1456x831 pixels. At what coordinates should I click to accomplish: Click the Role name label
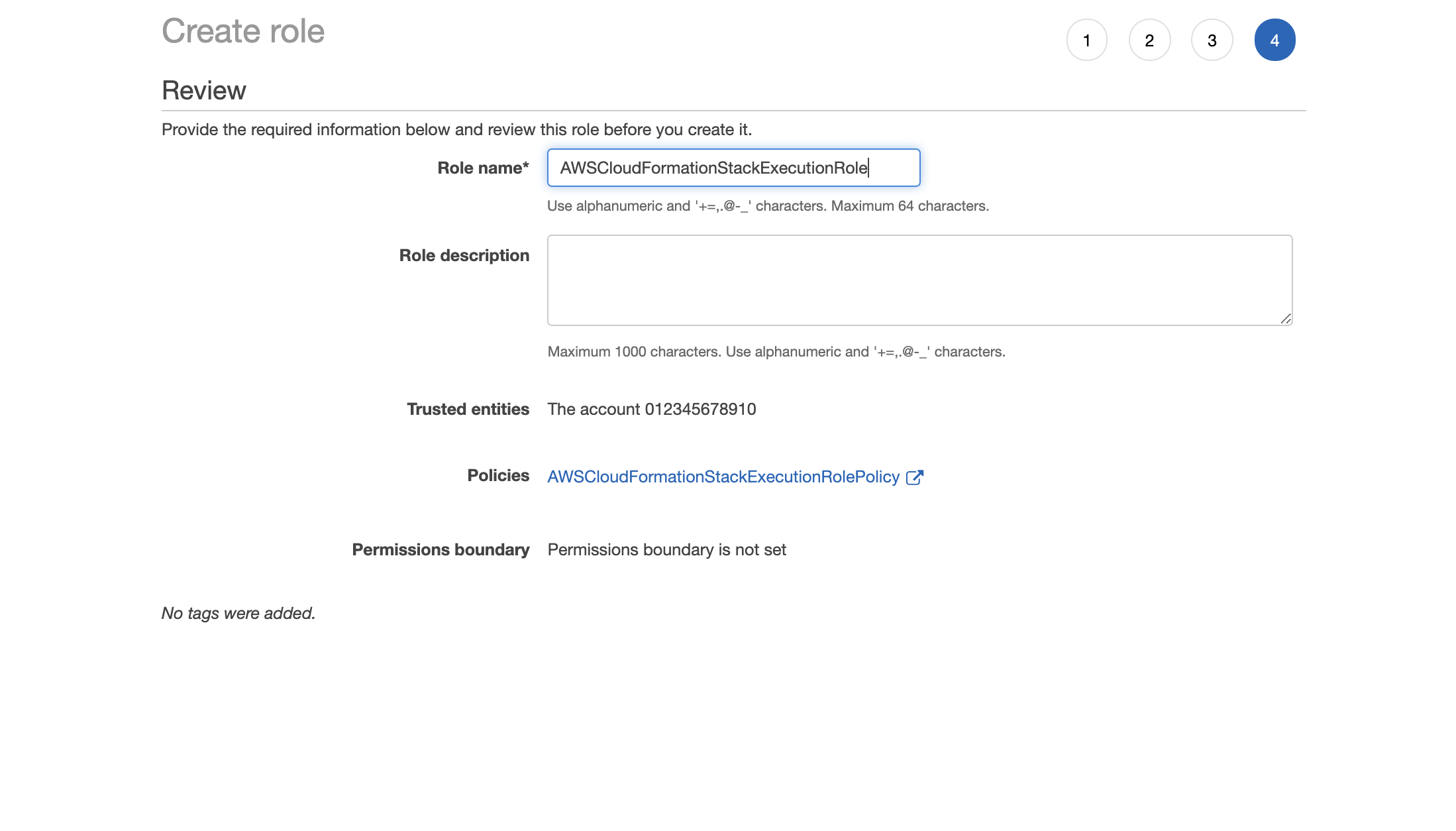[x=483, y=168]
